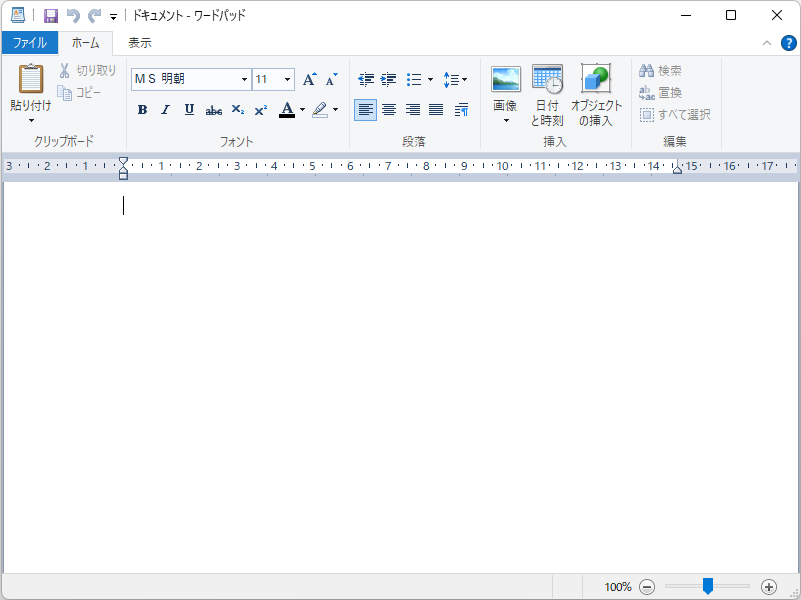Toggle bold formatting
Image resolution: width=801 pixels, height=600 pixels.
pos(143,109)
